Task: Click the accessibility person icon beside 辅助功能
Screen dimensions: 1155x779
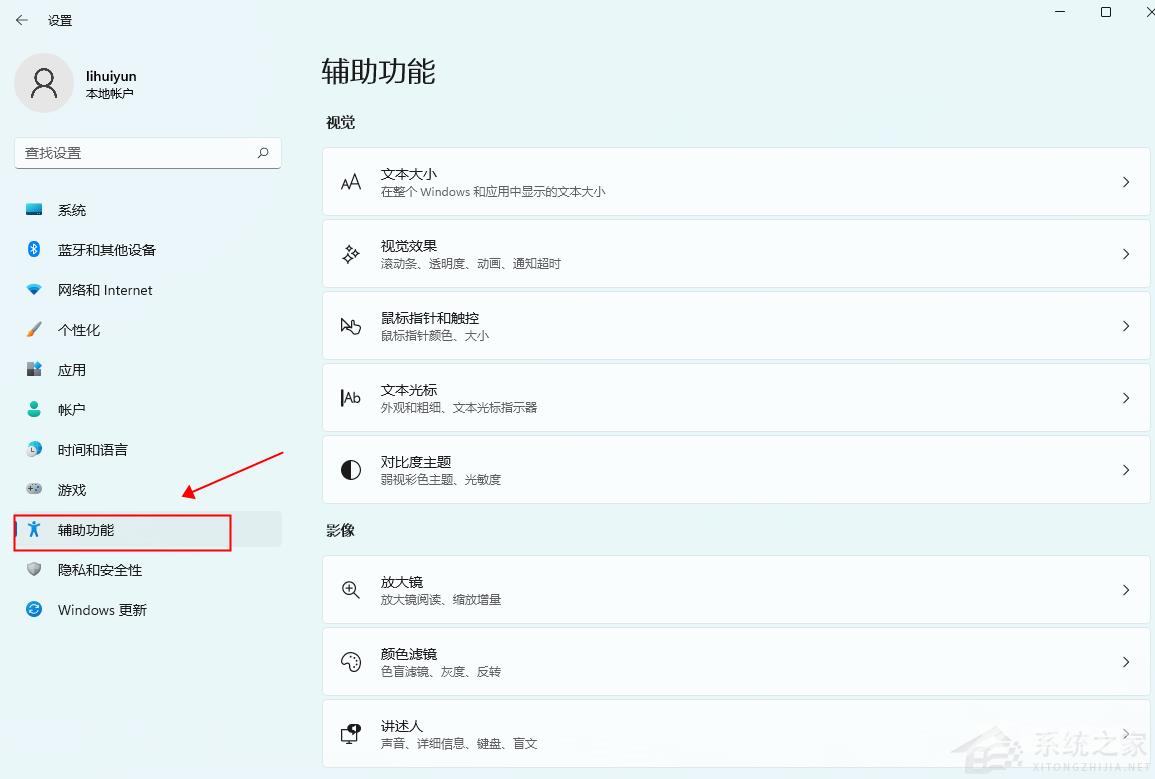Action: [x=32, y=530]
